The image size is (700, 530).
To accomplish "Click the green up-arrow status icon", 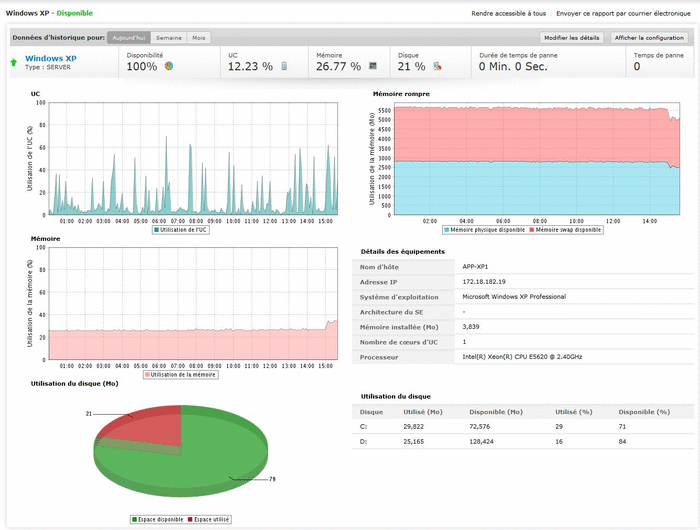I will pos(14,63).
